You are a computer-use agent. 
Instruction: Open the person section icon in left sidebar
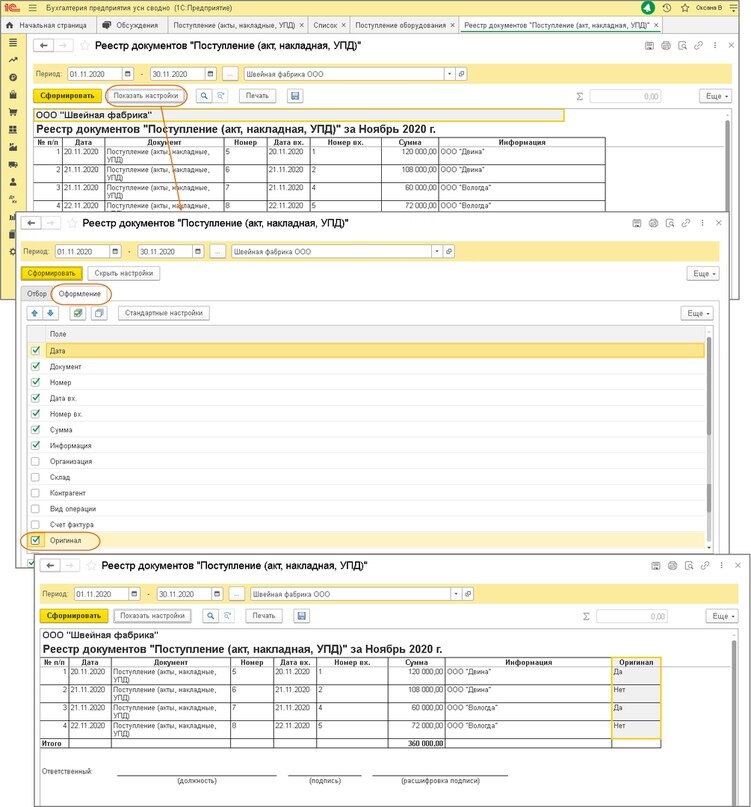pyautogui.click(x=13, y=182)
